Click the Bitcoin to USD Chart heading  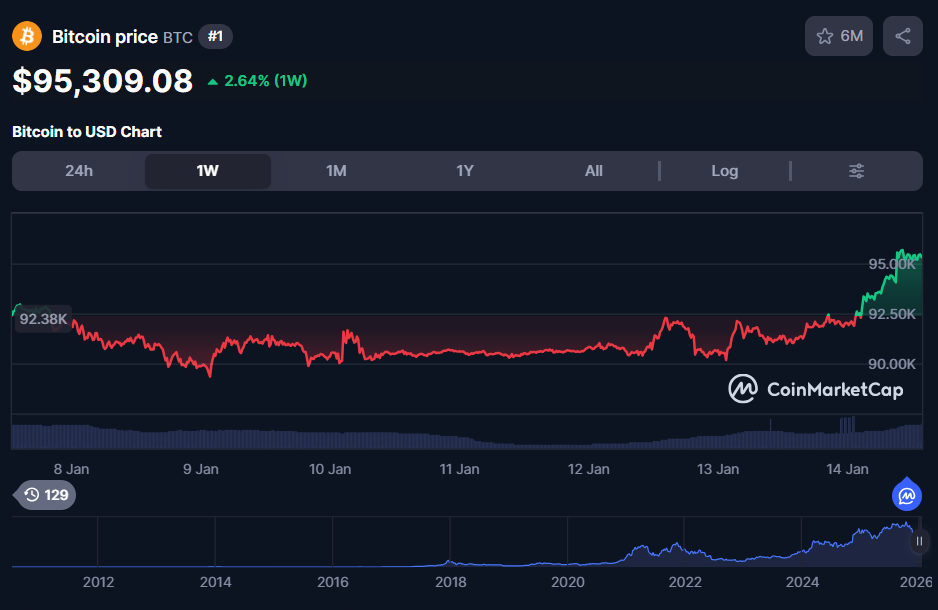click(x=87, y=132)
